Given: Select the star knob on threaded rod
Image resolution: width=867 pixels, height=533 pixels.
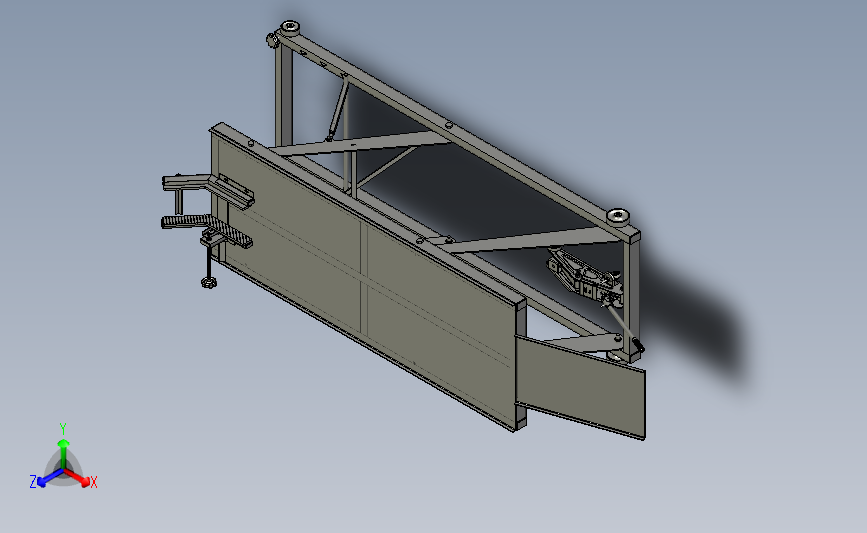Looking at the screenshot, I should pyautogui.click(x=208, y=283).
